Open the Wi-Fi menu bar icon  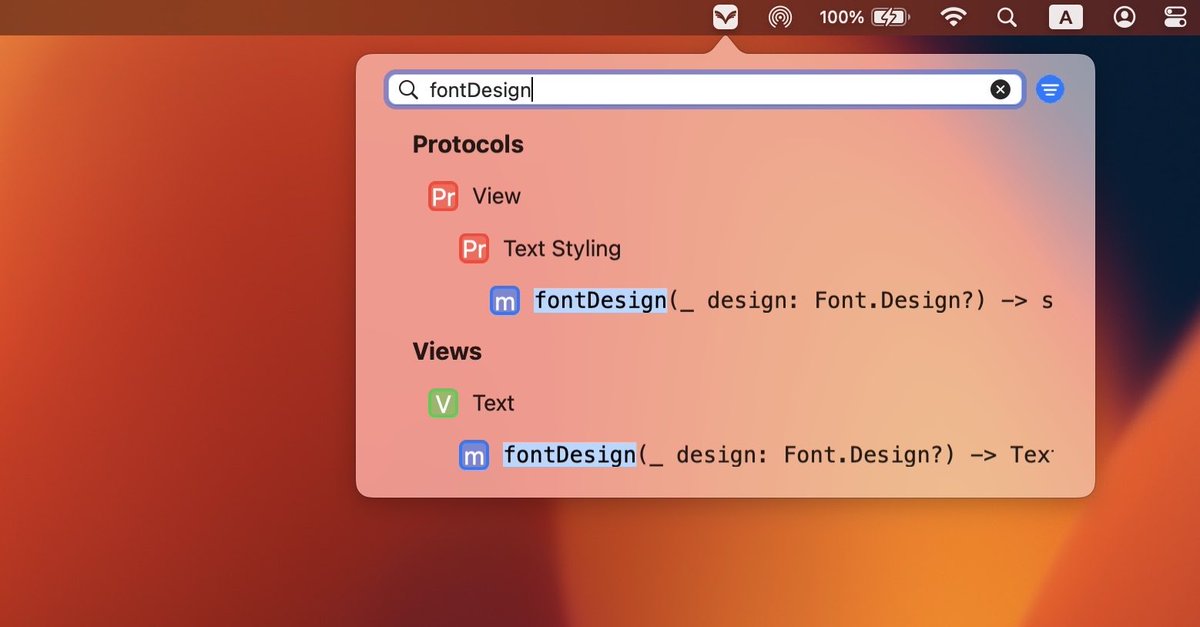tap(955, 17)
